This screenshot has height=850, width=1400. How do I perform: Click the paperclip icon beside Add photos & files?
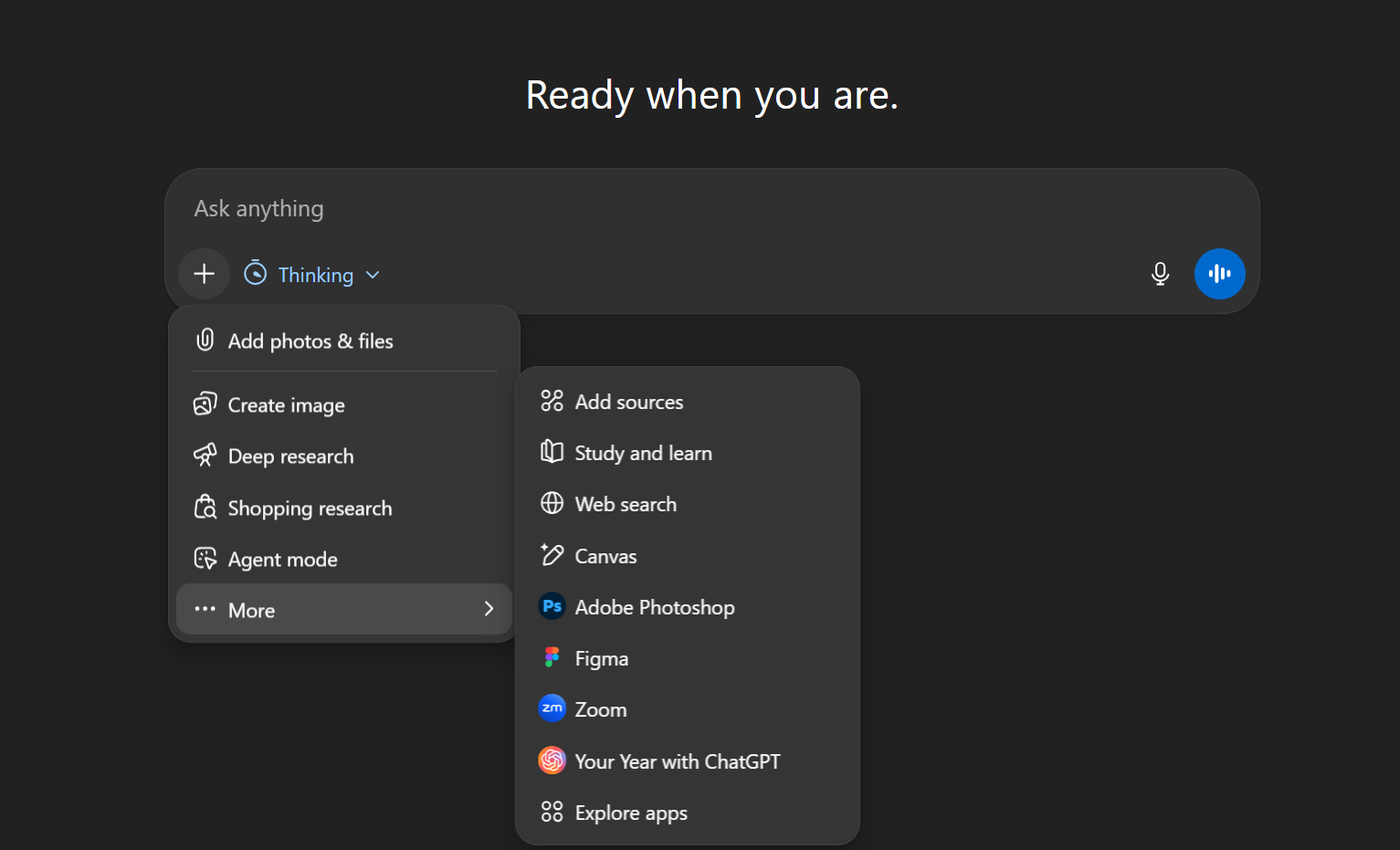(206, 340)
